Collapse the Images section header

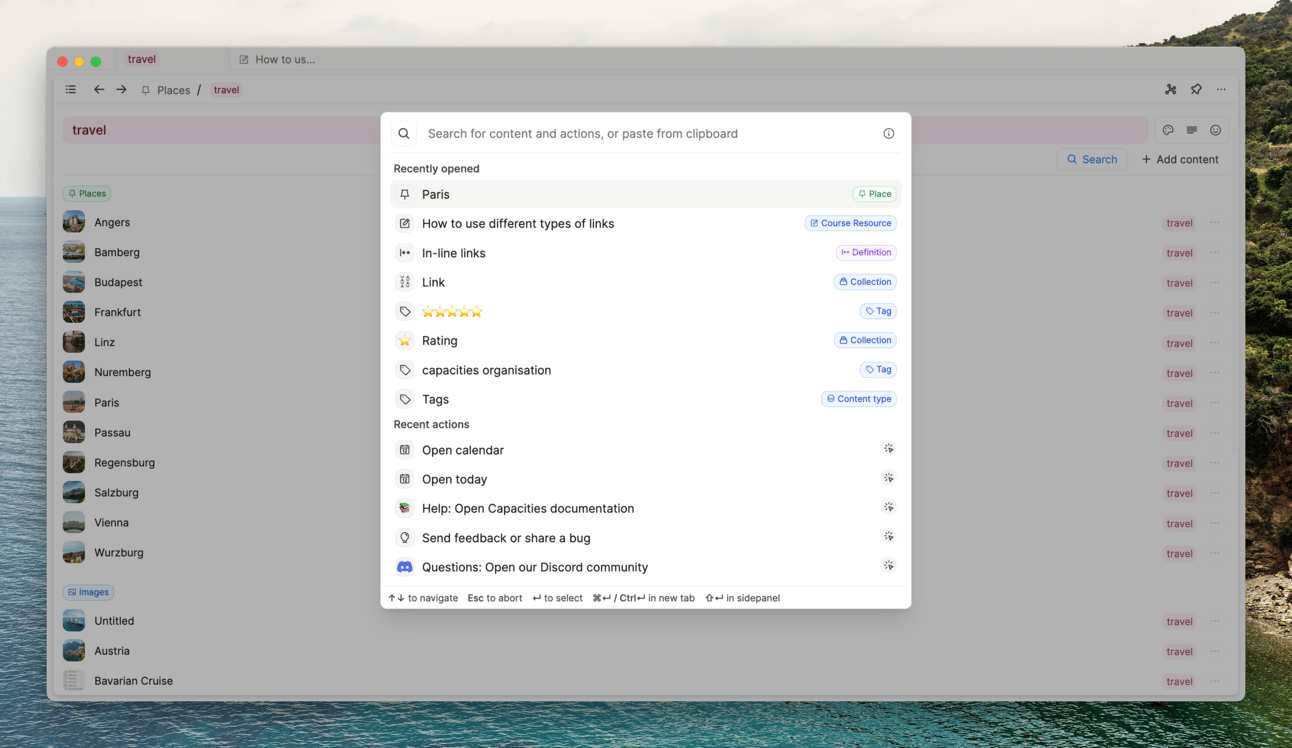click(88, 592)
